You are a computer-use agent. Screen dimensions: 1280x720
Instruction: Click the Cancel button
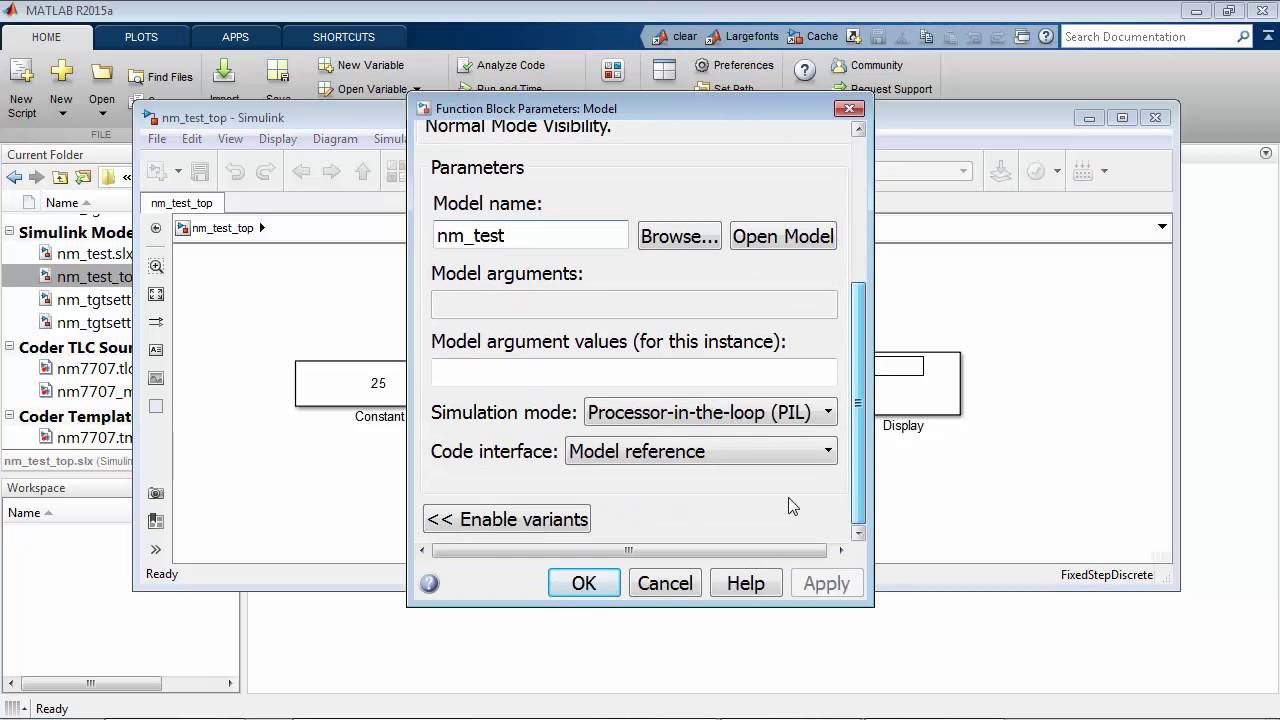coord(665,583)
